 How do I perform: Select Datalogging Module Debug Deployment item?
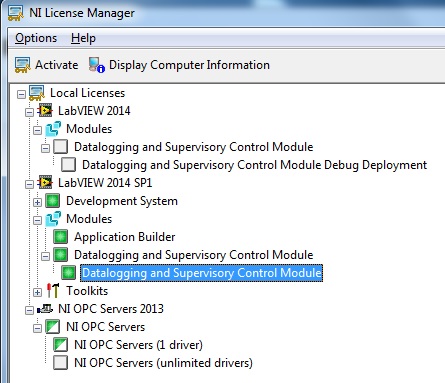254,165
